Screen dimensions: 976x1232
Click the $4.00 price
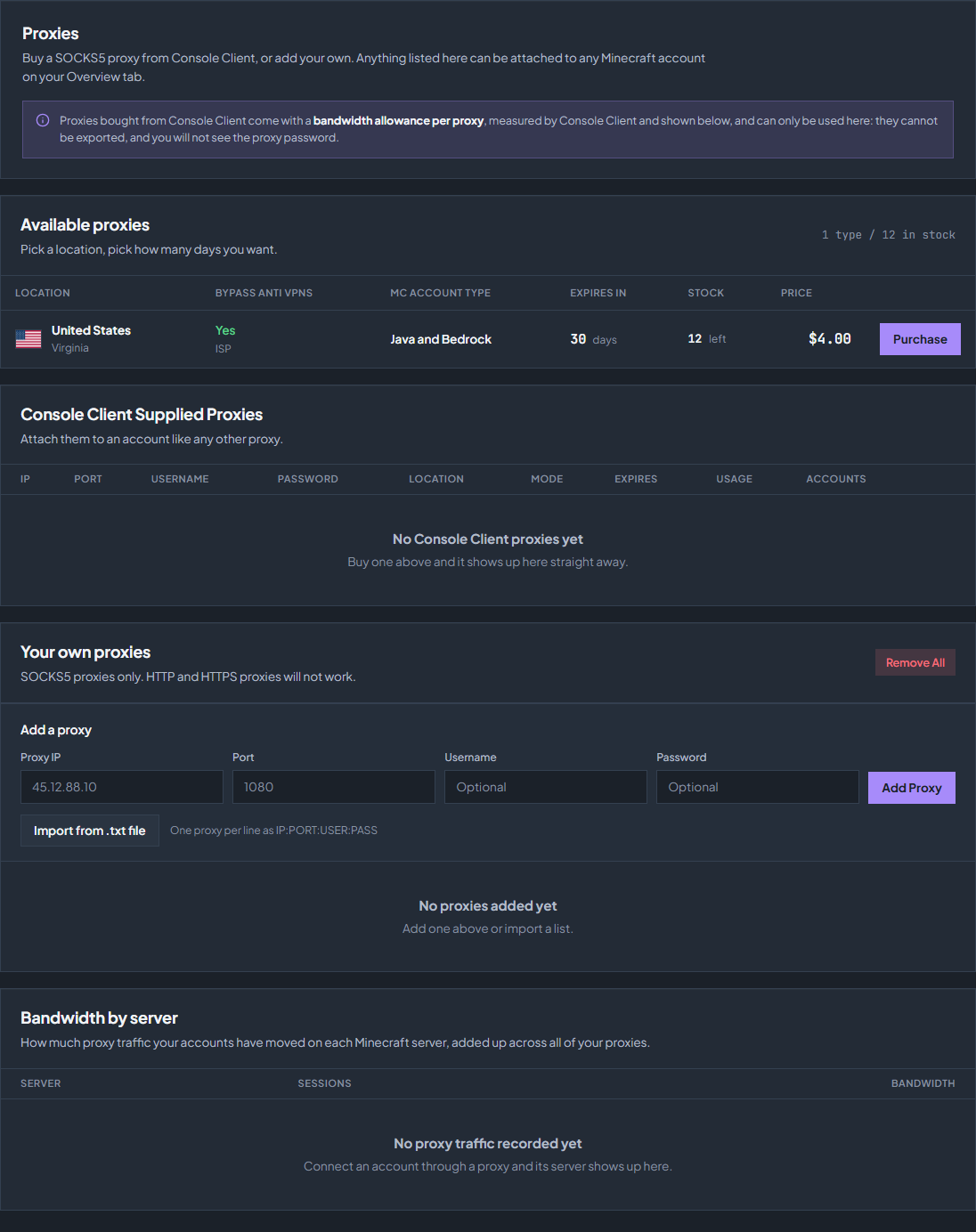(830, 339)
